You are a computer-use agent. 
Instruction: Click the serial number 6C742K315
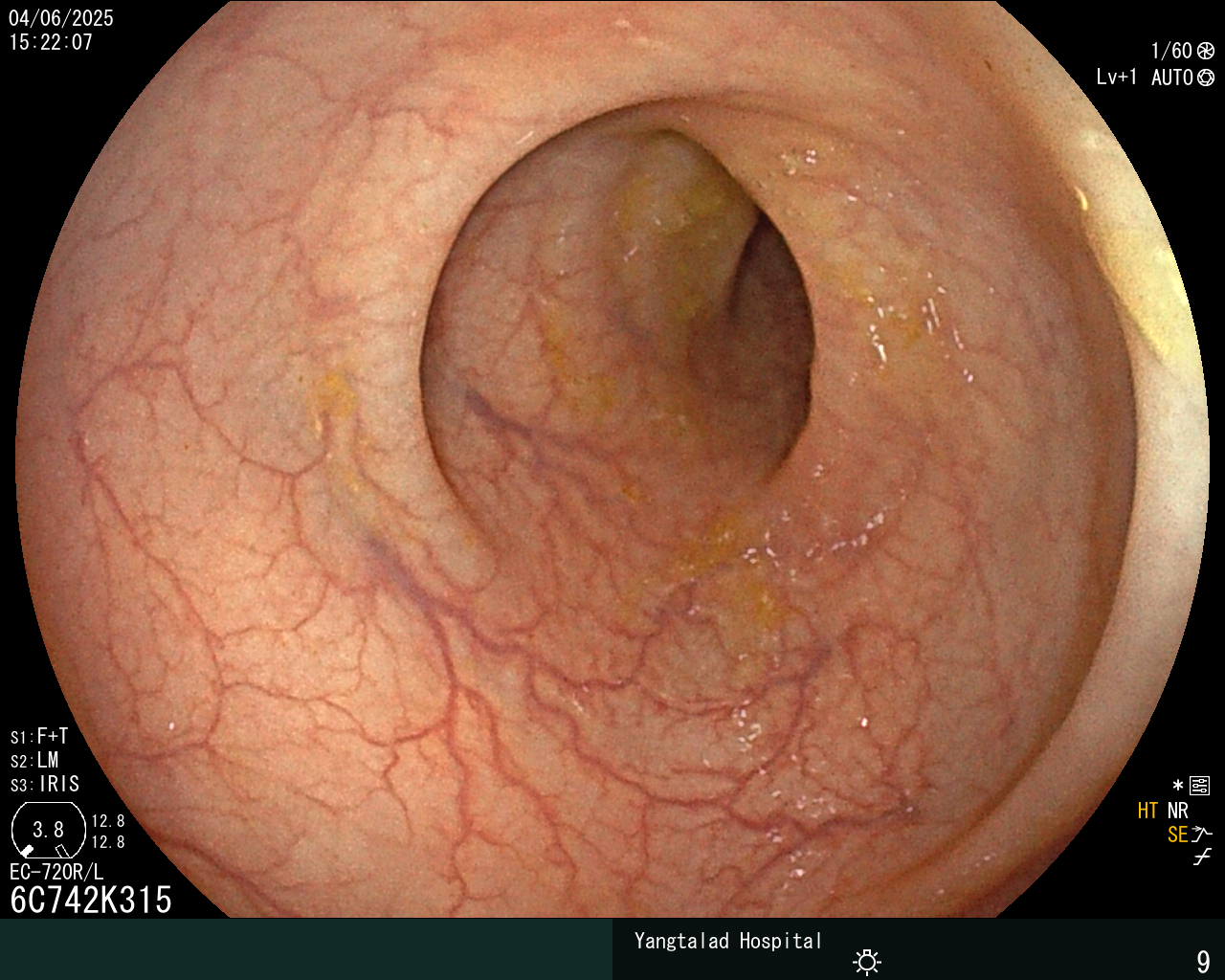click(91, 900)
